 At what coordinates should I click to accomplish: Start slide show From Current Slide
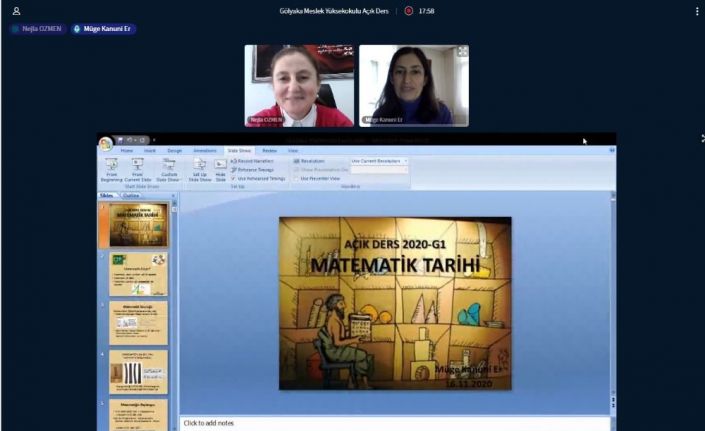(138, 170)
